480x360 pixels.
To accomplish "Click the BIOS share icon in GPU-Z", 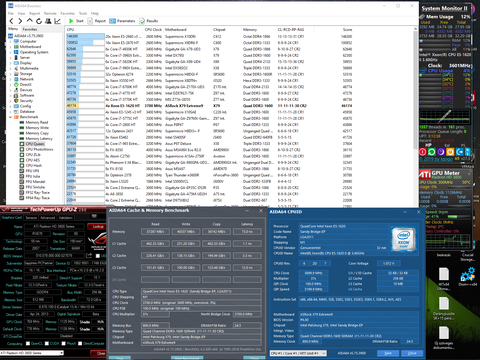I will point(89,256).
